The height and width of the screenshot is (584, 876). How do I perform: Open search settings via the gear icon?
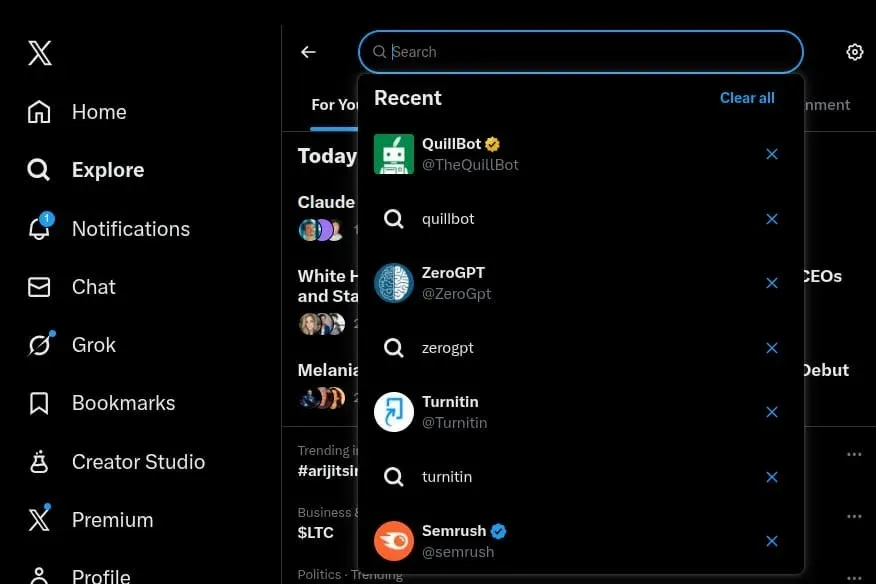[854, 51]
